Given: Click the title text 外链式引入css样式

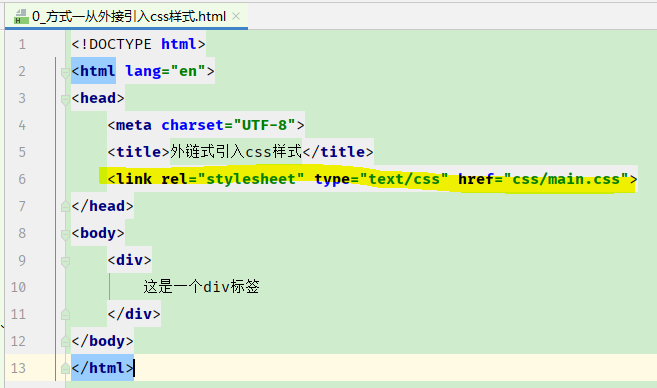Looking at the screenshot, I should click(236, 152).
